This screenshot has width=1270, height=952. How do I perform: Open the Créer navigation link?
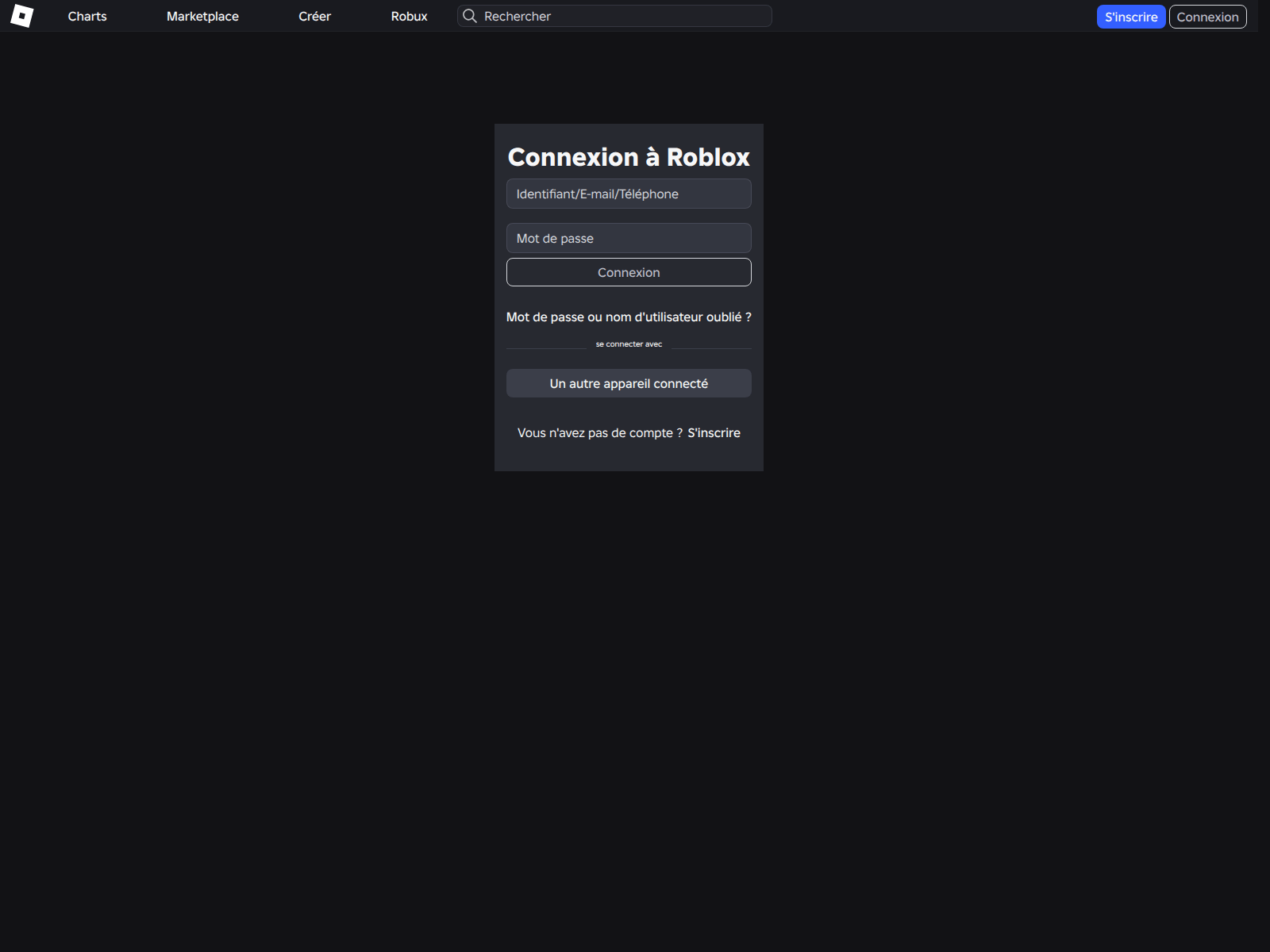point(314,16)
